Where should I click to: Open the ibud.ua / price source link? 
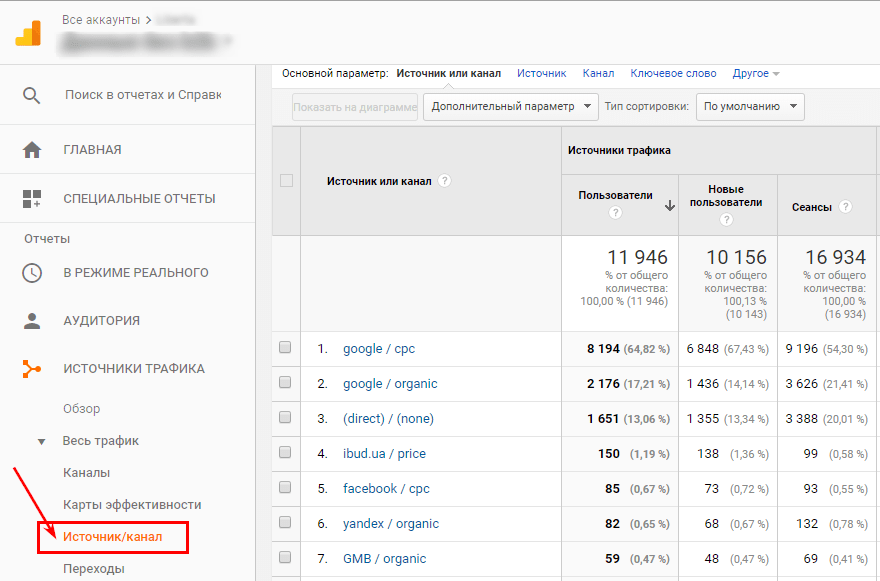(x=384, y=454)
